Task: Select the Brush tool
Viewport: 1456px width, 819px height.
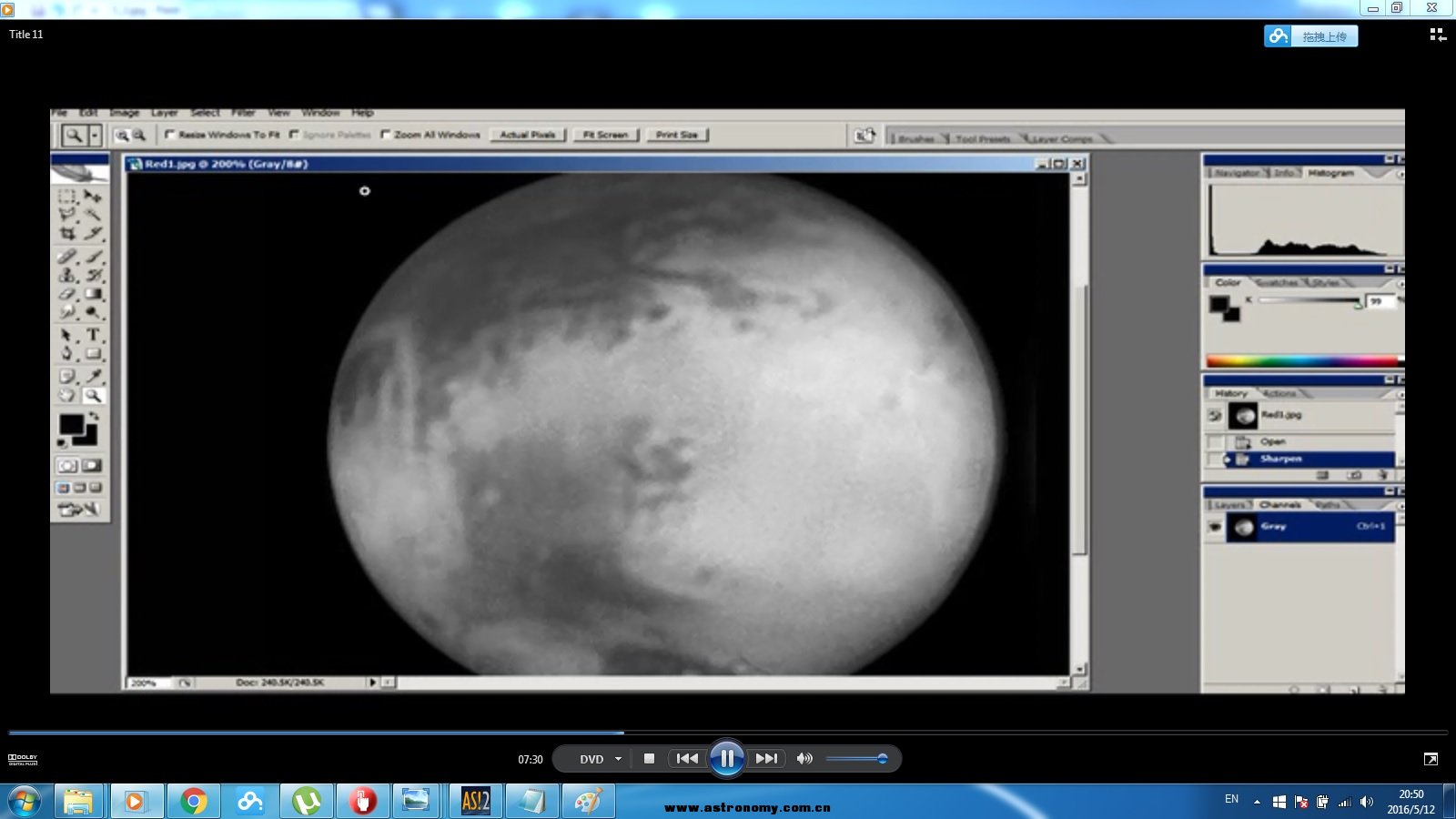Action: (x=93, y=257)
